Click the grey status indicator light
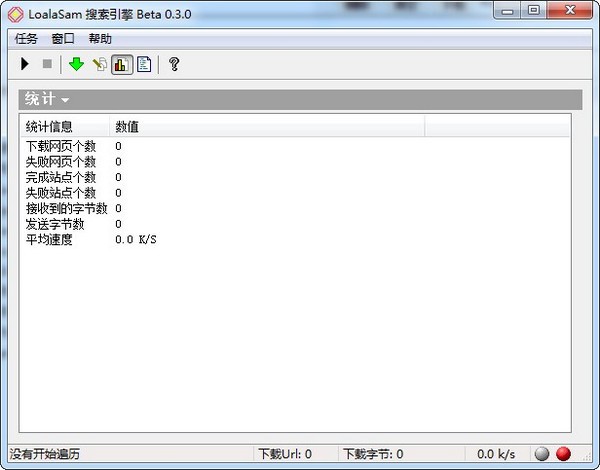Viewport: 600px width, 470px height. click(541, 454)
